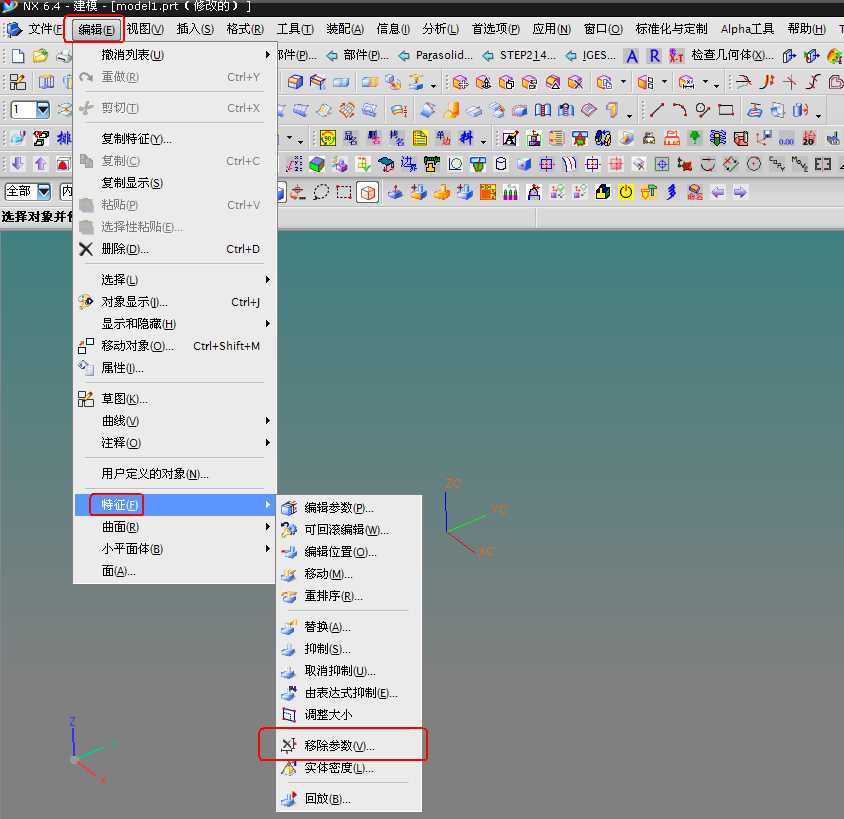
Task: Select 调整大小 menu entry
Action: coord(349,715)
